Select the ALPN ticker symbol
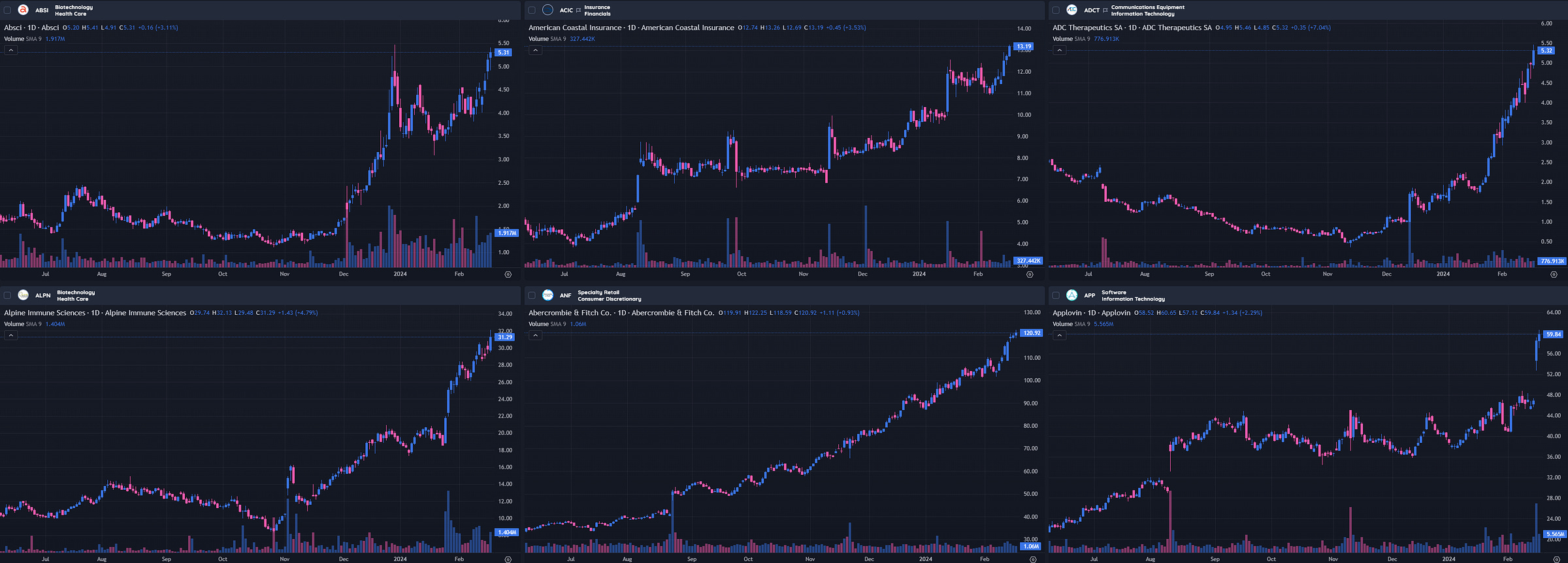This screenshot has width=1568, height=563. [x=43, y=295]
